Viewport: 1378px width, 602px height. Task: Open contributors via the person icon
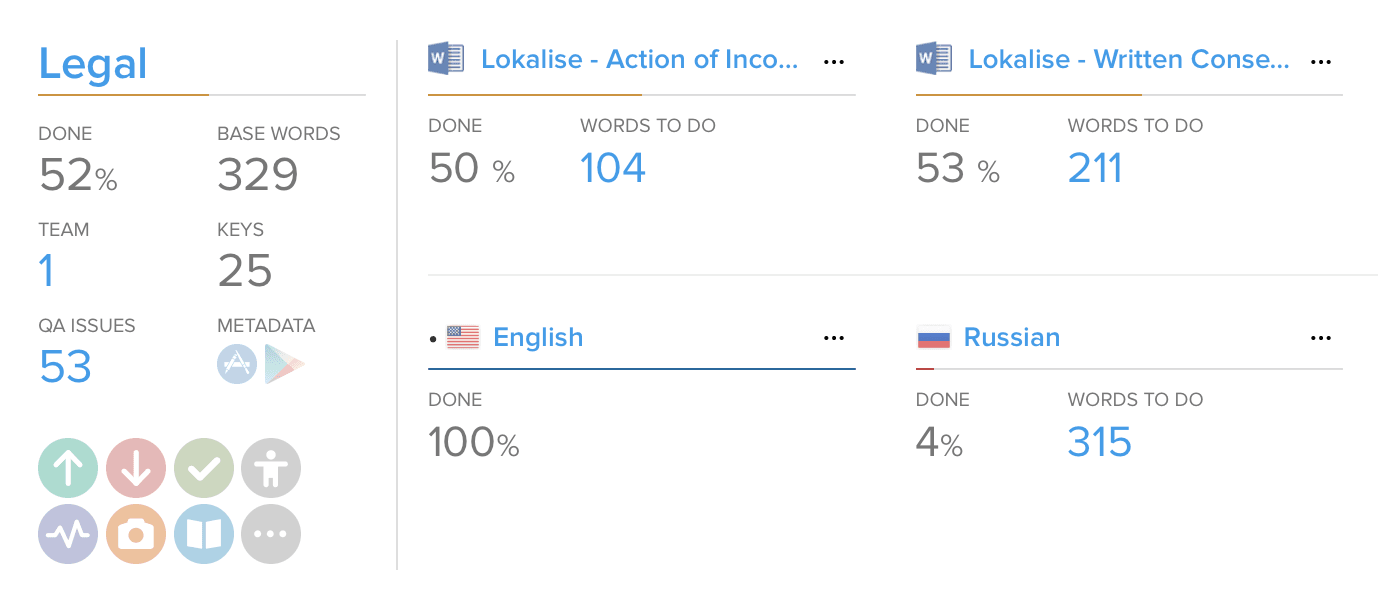coord(271,468)
